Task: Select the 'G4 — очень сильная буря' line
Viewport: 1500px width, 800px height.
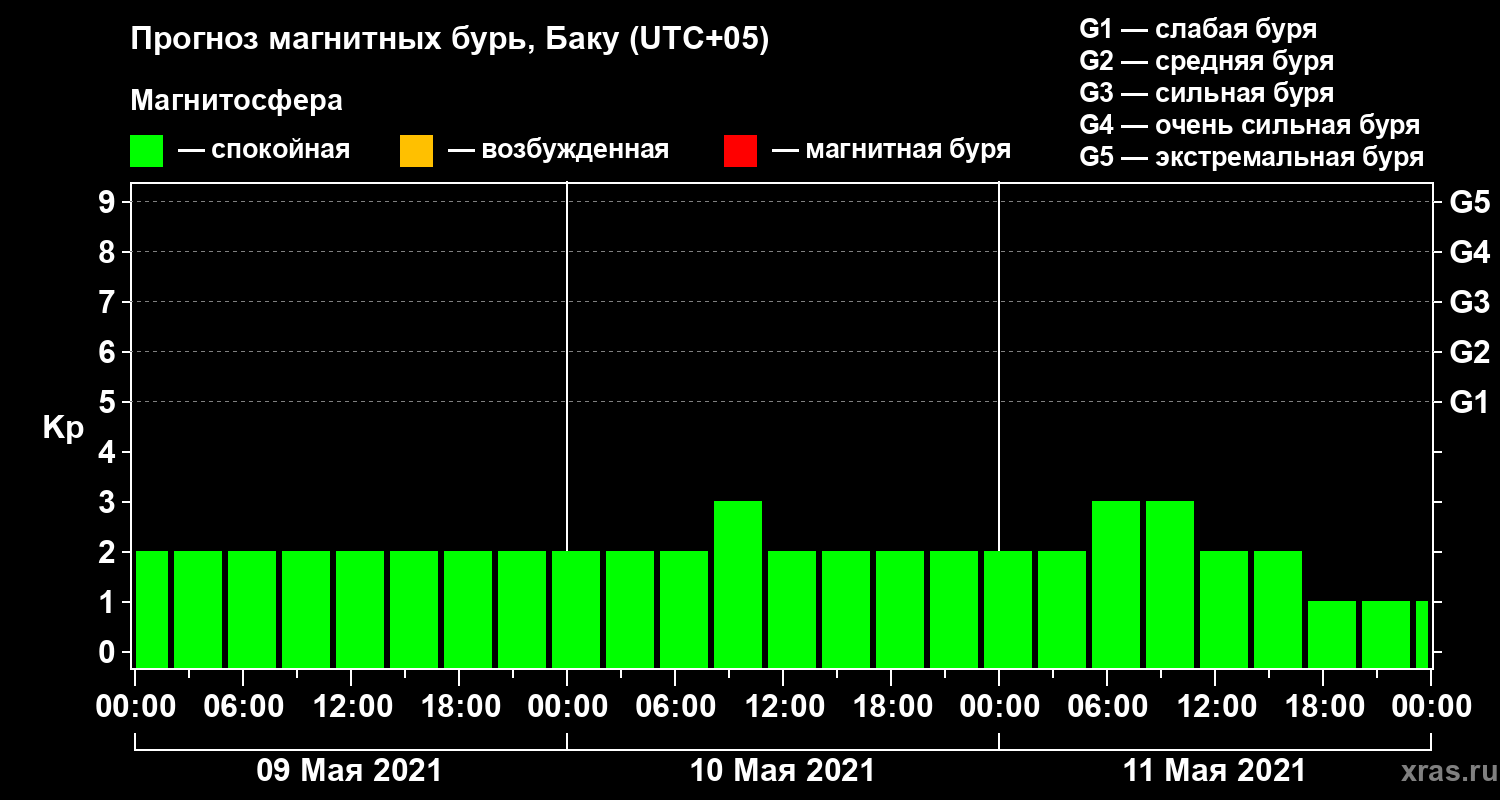Action: (1250, 125)
